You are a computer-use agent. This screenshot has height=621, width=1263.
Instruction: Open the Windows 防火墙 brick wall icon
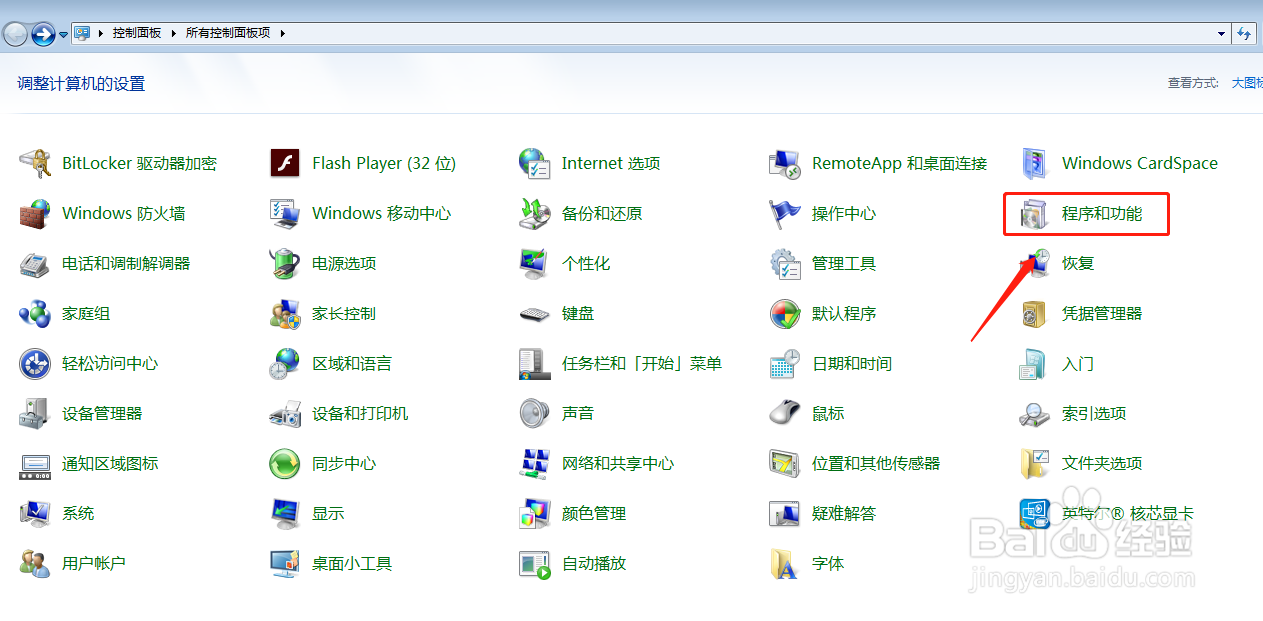click(35, 213)
